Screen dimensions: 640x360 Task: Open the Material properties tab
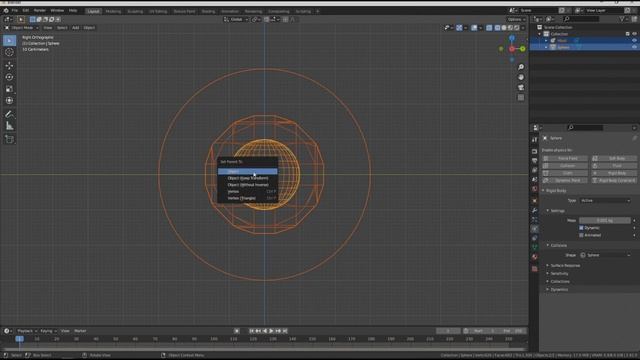point(534,257)
